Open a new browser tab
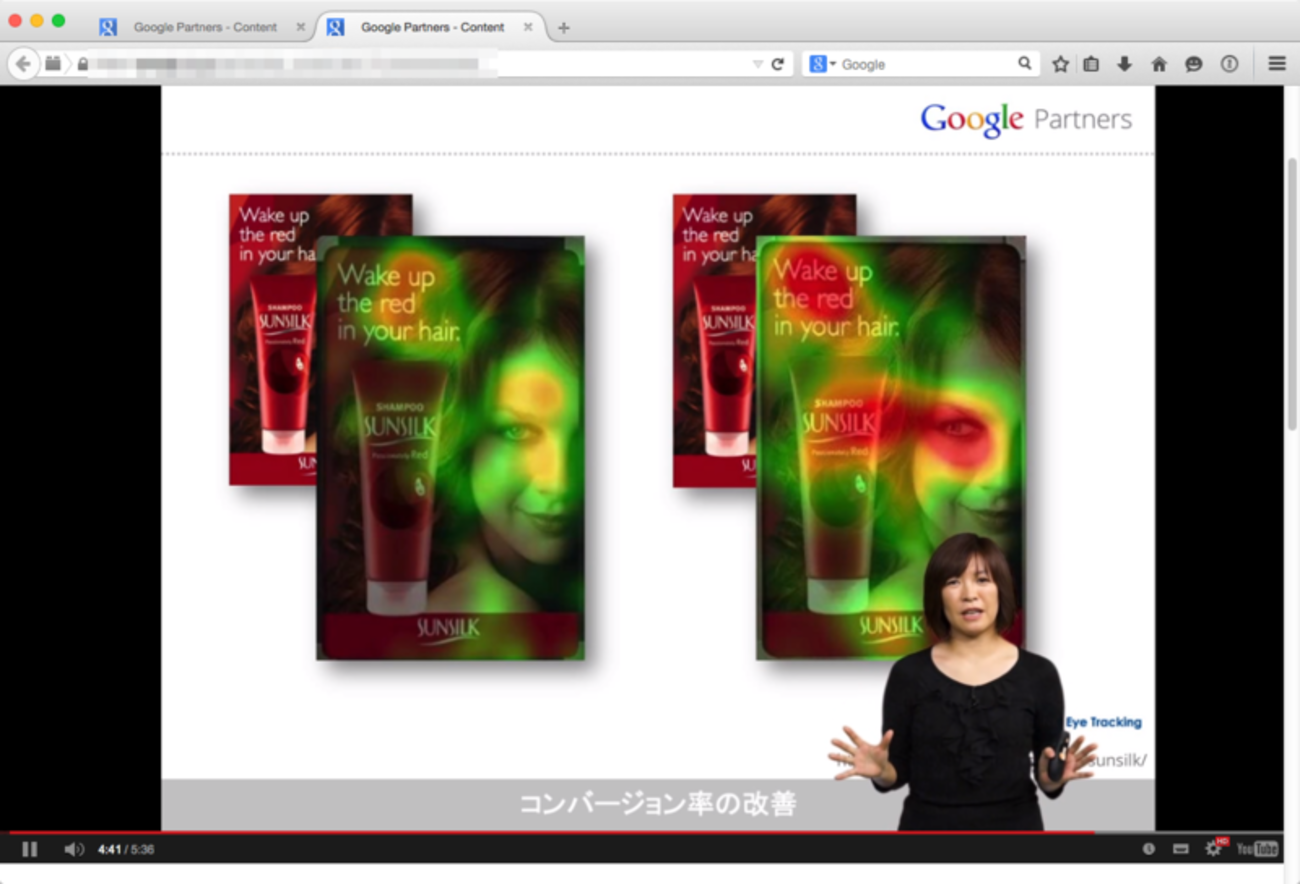 (564, 28)
